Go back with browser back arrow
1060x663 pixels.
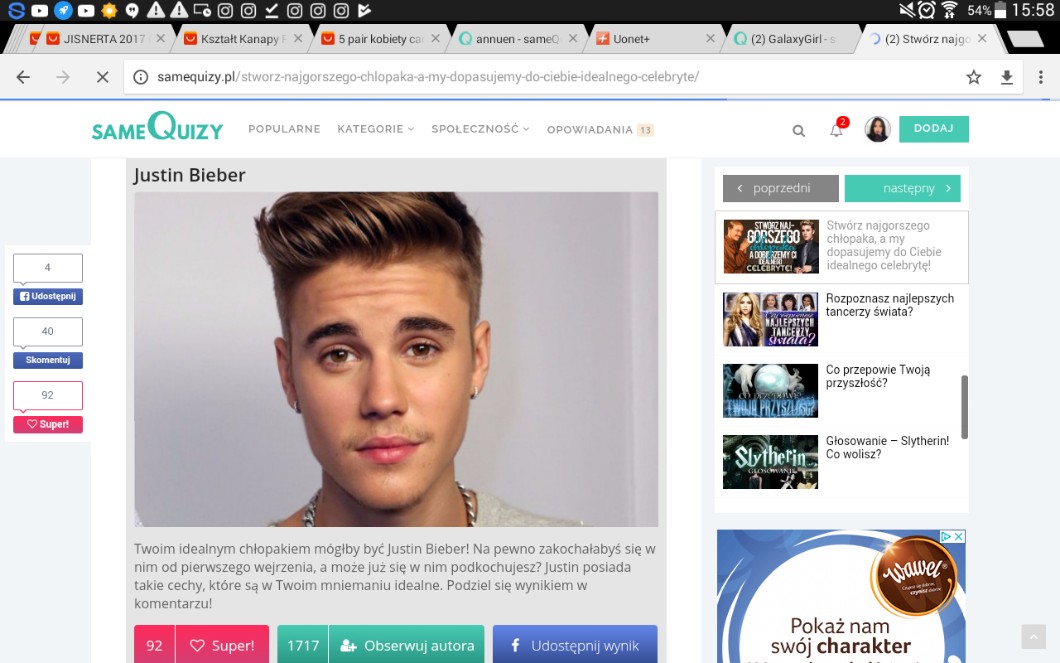(x=23, y=77)
